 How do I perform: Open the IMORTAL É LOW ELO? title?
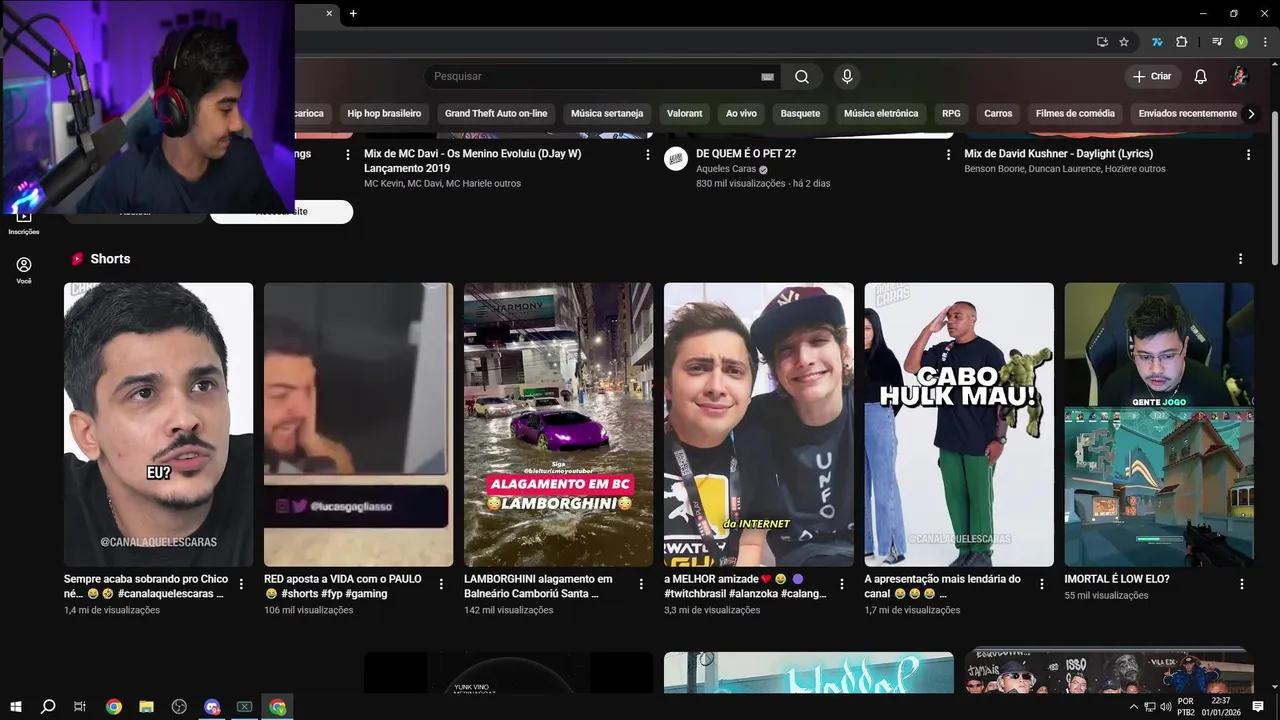tap(1117, 579)
